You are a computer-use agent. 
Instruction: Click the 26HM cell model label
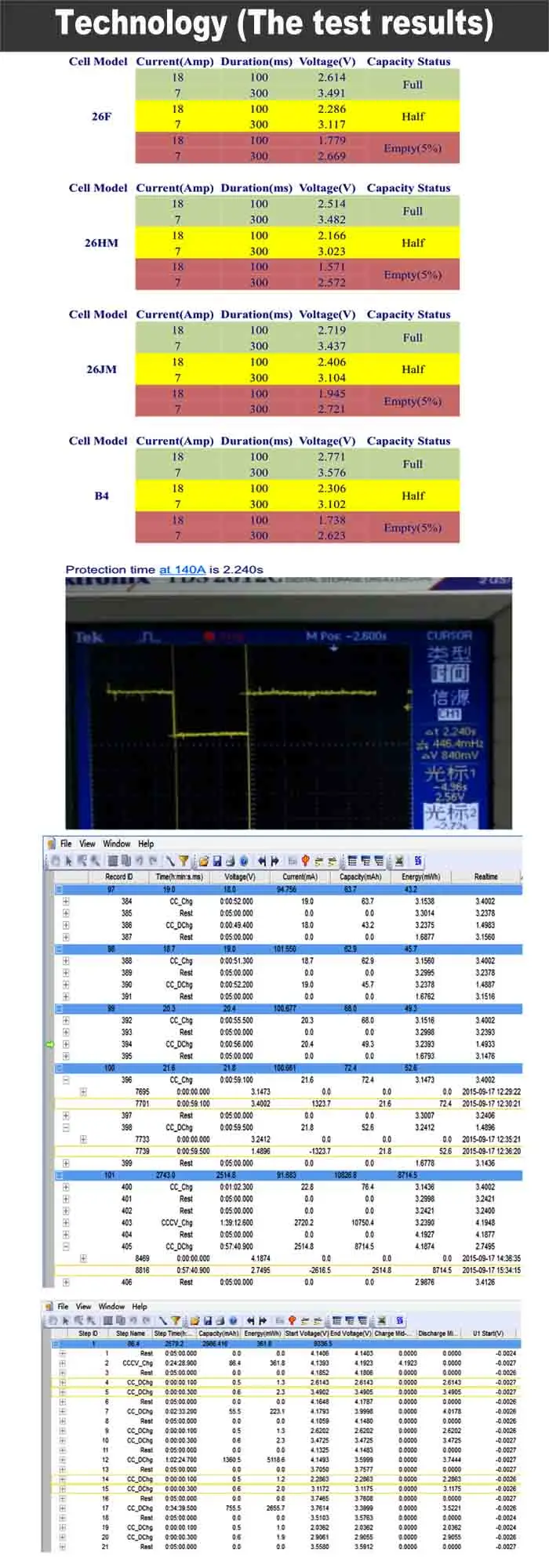tap(101, 243)
